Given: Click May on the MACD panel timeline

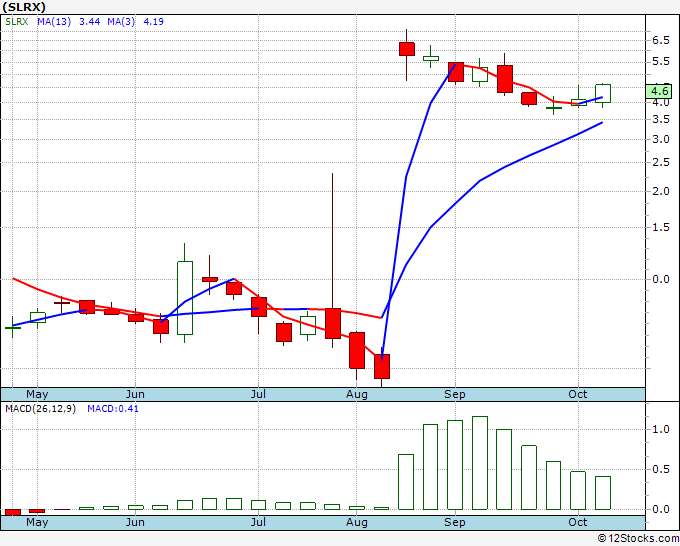Looking at the screenshot, I should click(37, 522).
